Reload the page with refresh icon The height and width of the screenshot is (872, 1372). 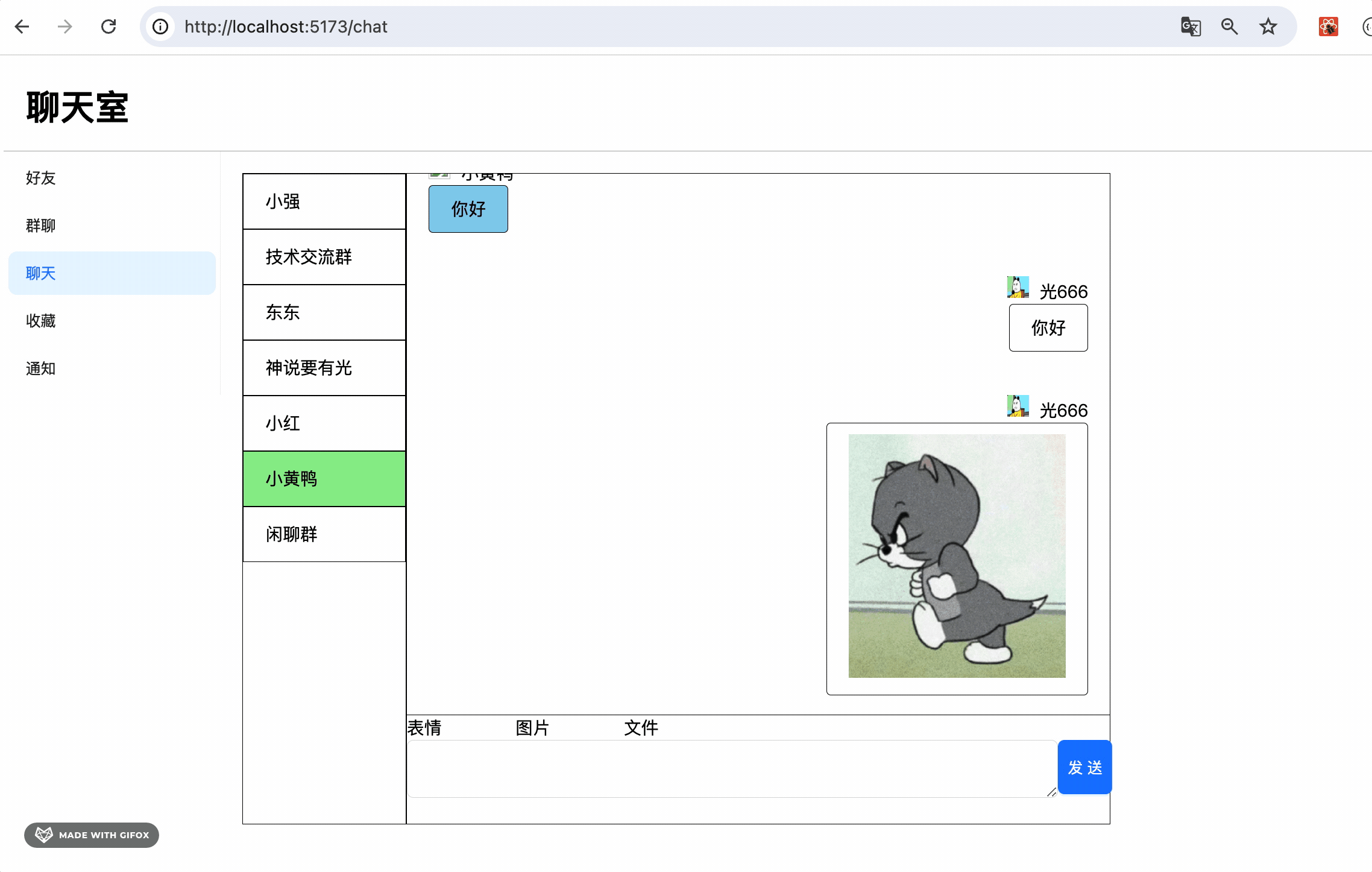tap(109, 27)
